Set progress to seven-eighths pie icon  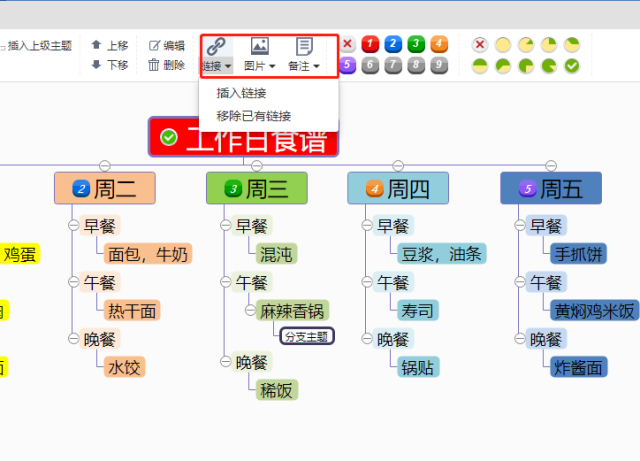point(549,66)
